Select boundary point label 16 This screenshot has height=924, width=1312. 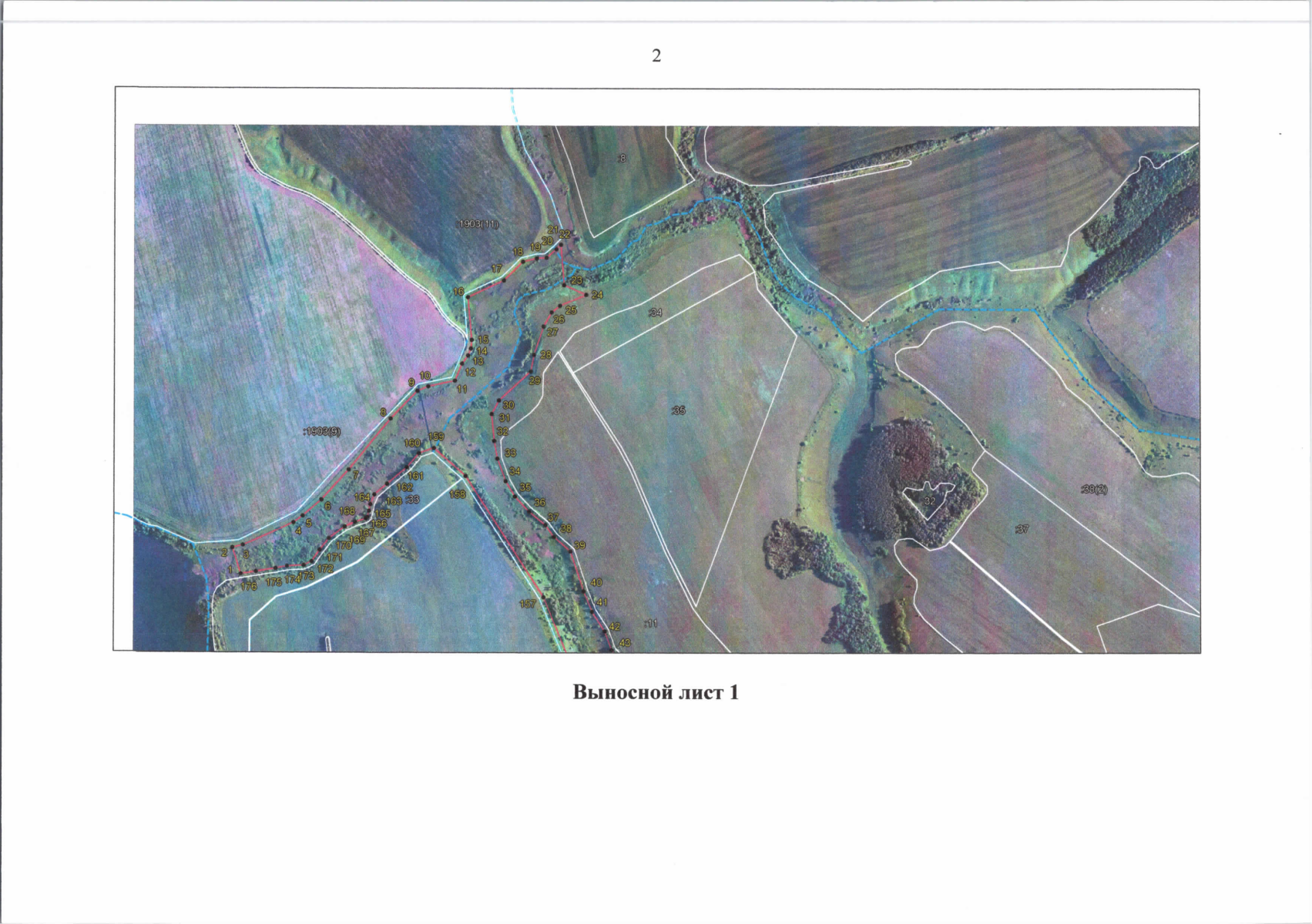pos(458,292)
